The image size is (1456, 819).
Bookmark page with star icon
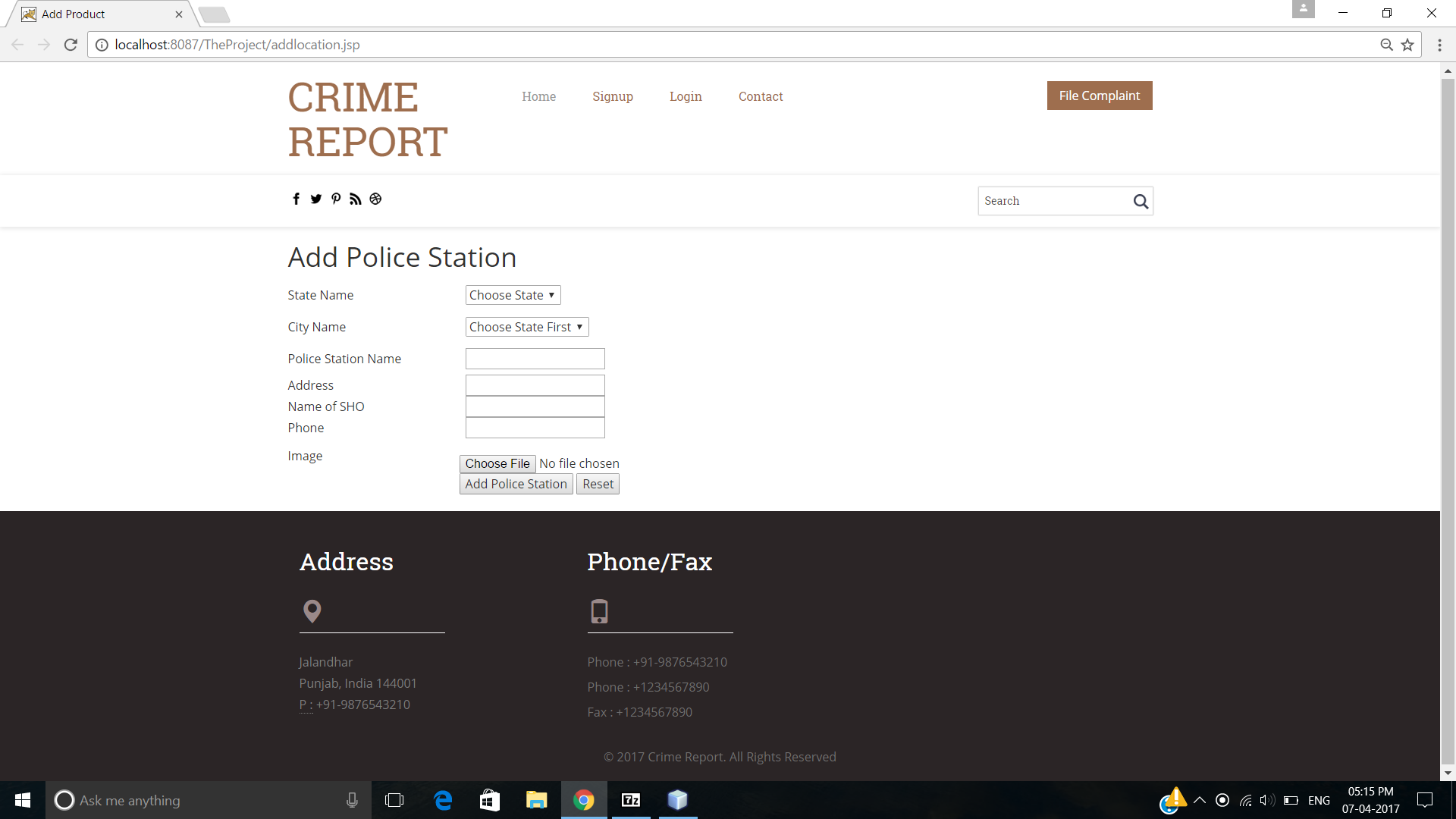point(1407,45)
